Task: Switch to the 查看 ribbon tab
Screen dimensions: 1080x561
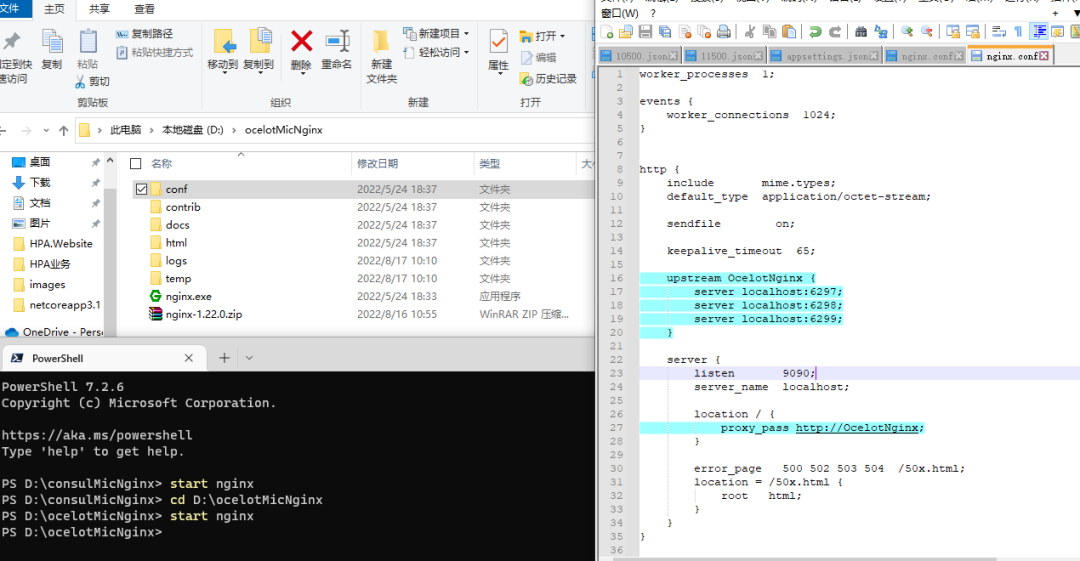Action: pyautogui.click(x=145, y=9)
